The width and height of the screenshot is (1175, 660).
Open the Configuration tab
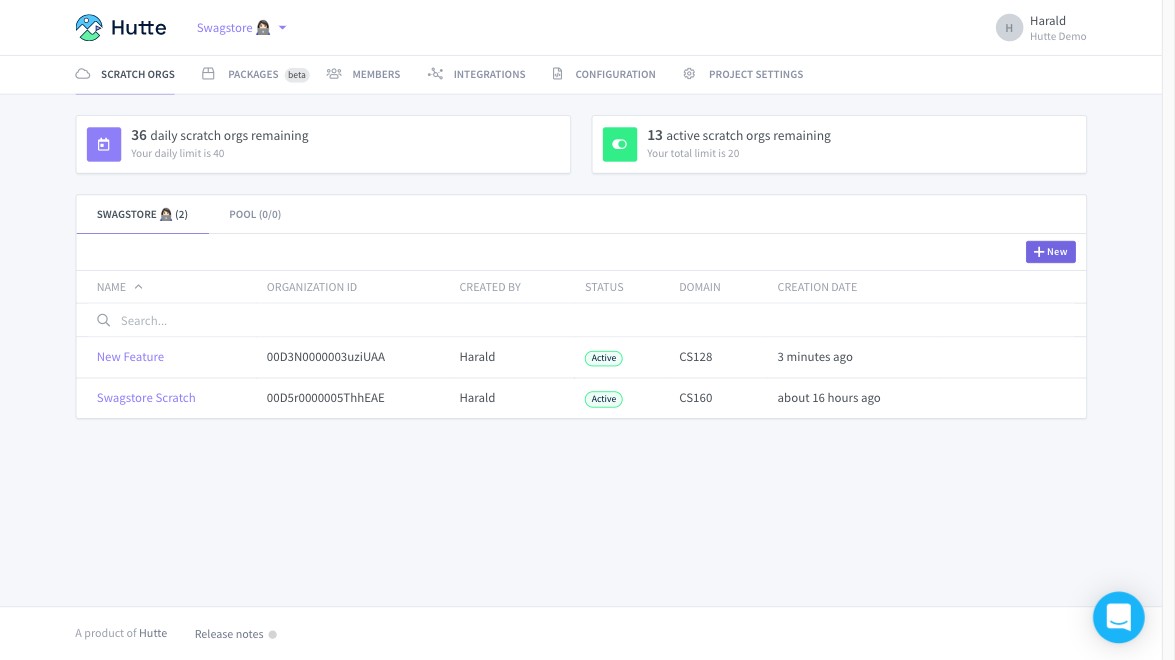point(604,74)
